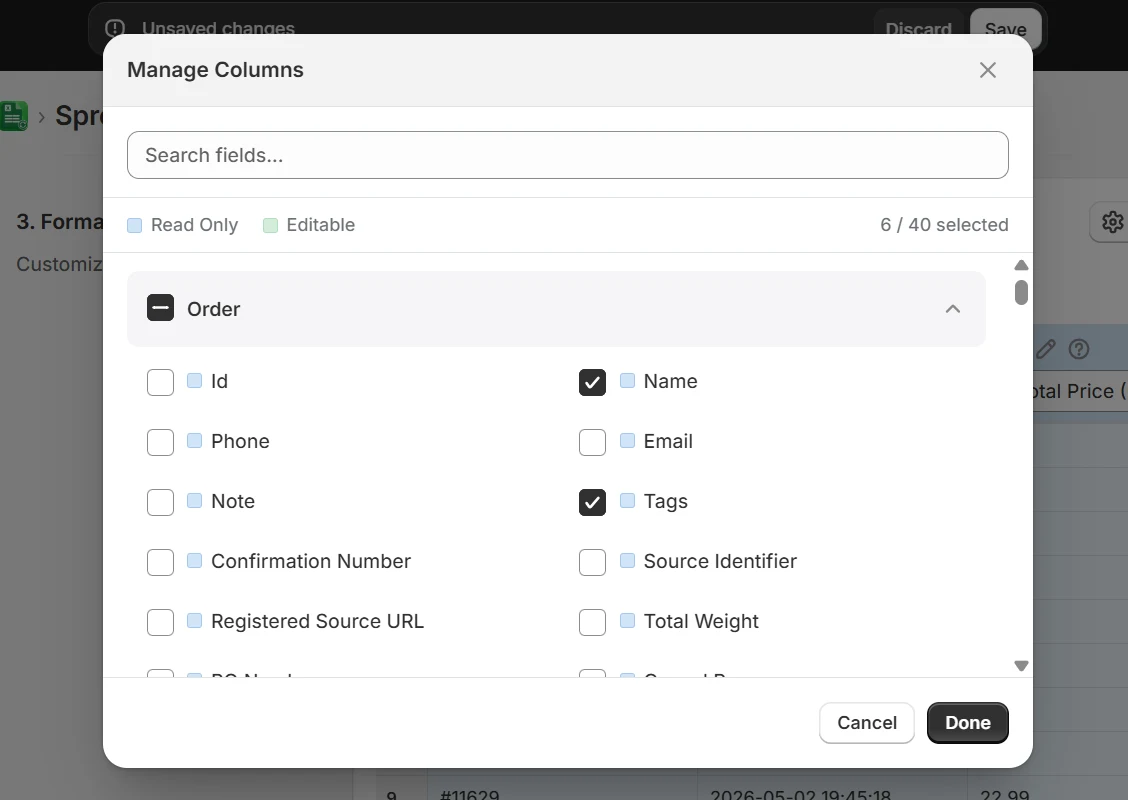This screenshot has width=1128, height=800.
Task: Click the Manage Columns title
Action: 215,70
